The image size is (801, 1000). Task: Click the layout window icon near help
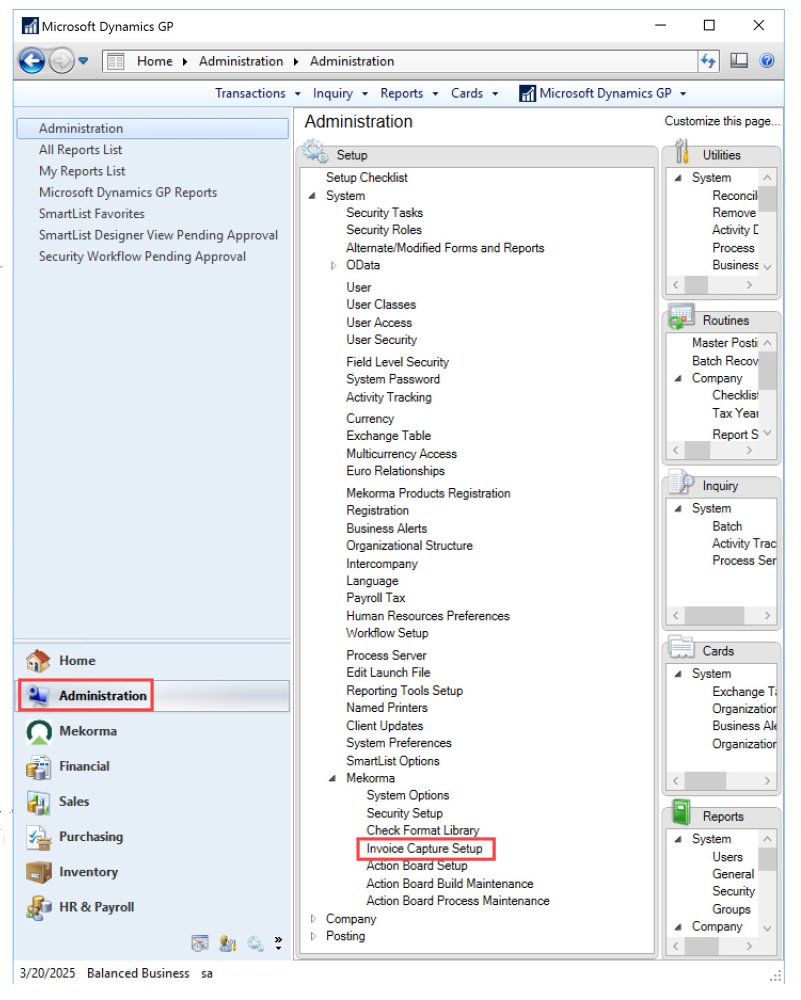tap(739, 61)
